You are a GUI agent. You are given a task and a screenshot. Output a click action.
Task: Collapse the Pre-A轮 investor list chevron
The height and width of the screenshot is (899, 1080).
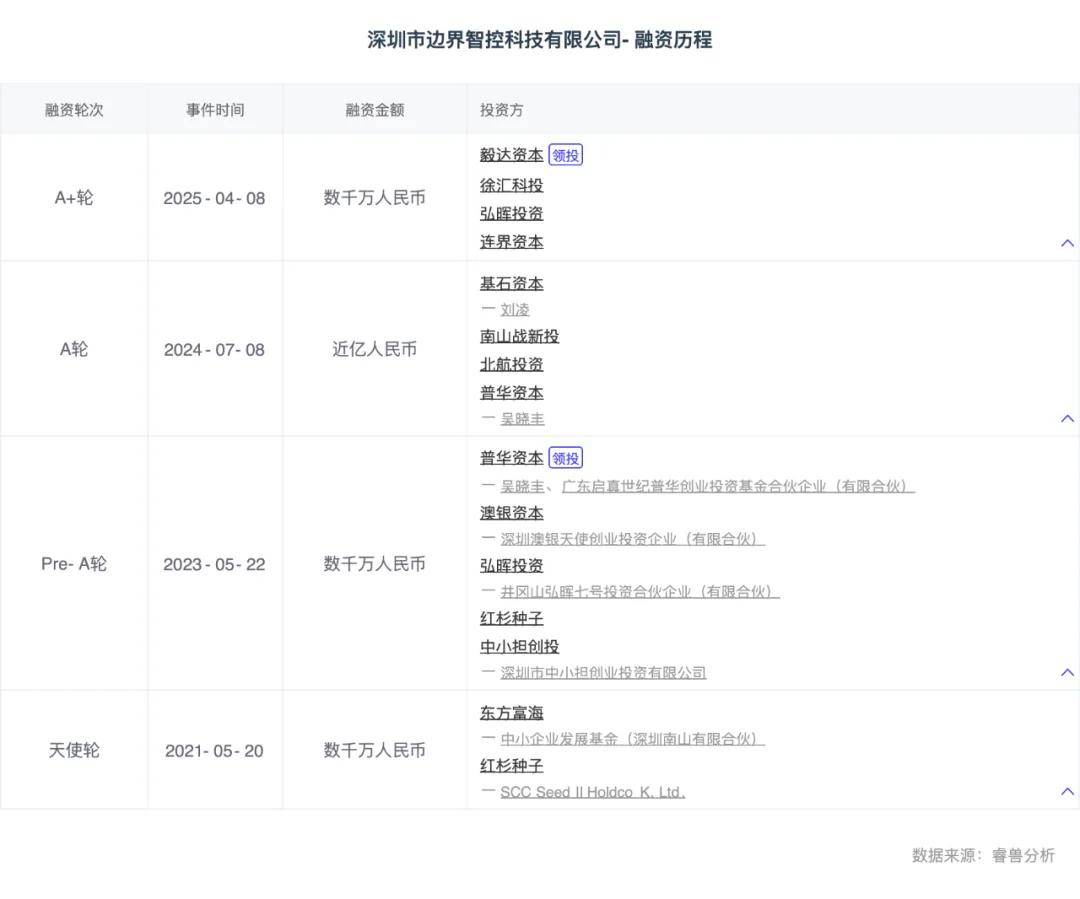point(1067,672)
